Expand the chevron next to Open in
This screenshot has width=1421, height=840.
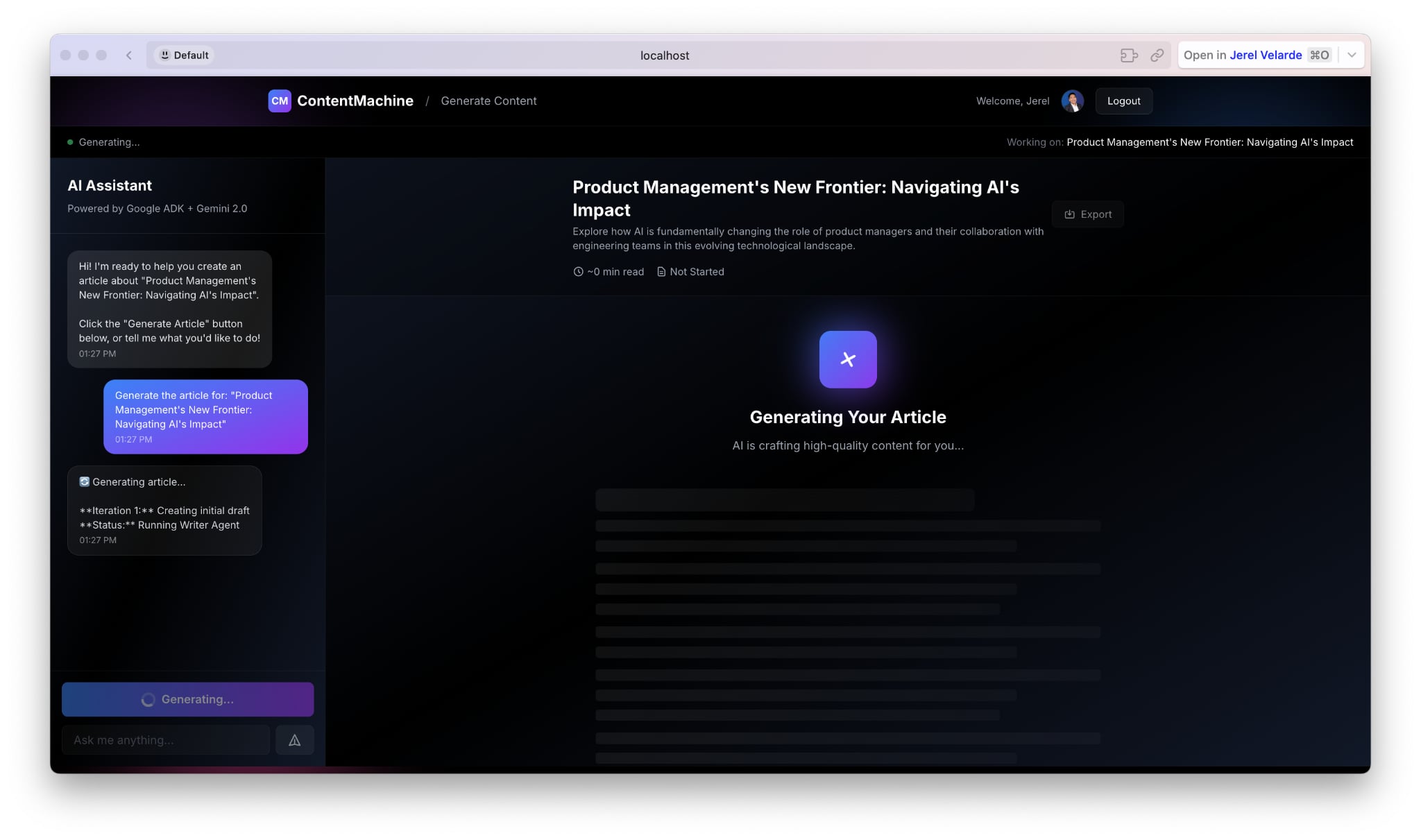pos(1352,55)
